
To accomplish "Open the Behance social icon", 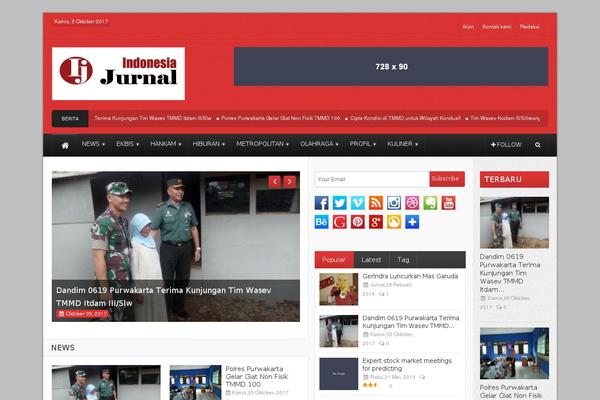I will point(321,222).
